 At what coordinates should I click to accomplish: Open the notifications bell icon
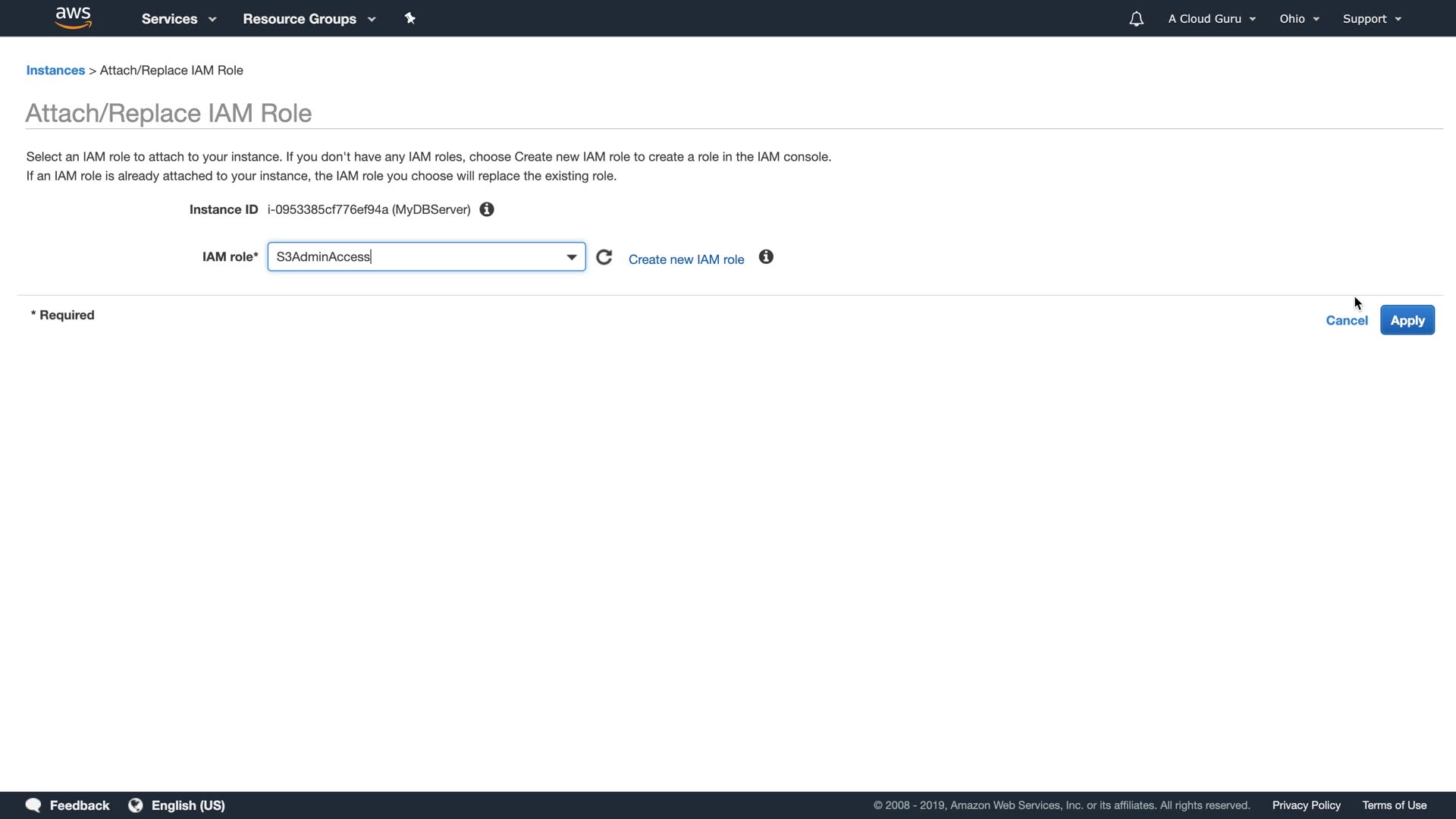(1136, 19)
